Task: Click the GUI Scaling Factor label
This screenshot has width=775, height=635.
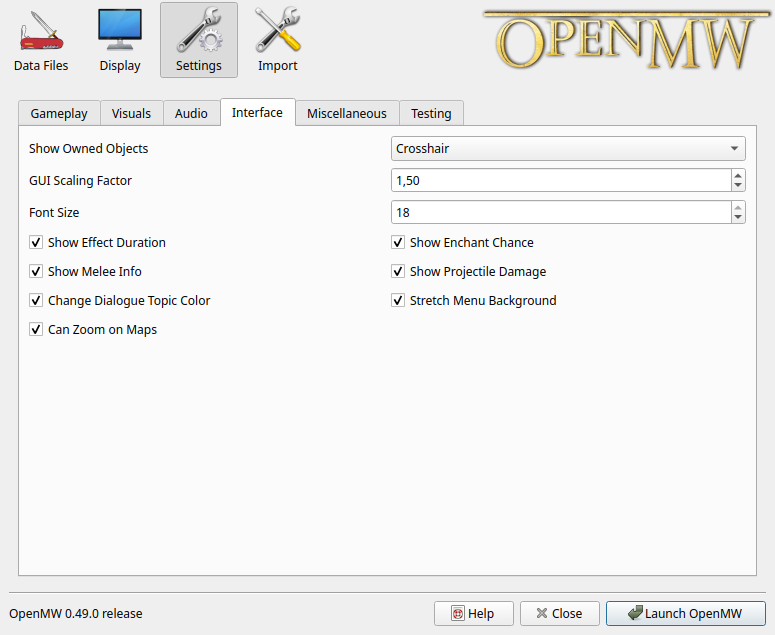Action: (x=81, y=181)
